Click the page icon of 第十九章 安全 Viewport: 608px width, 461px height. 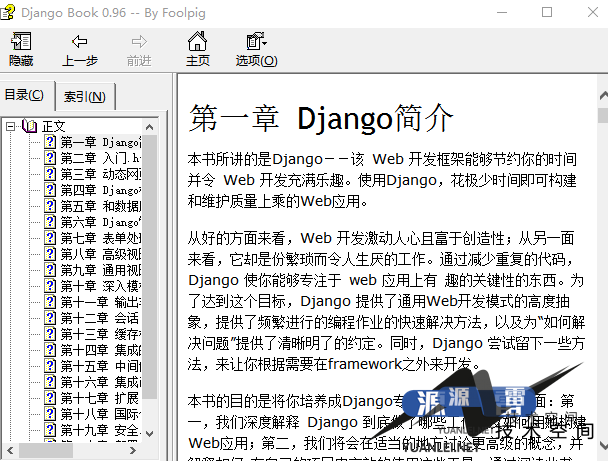[x=50, y=430]
